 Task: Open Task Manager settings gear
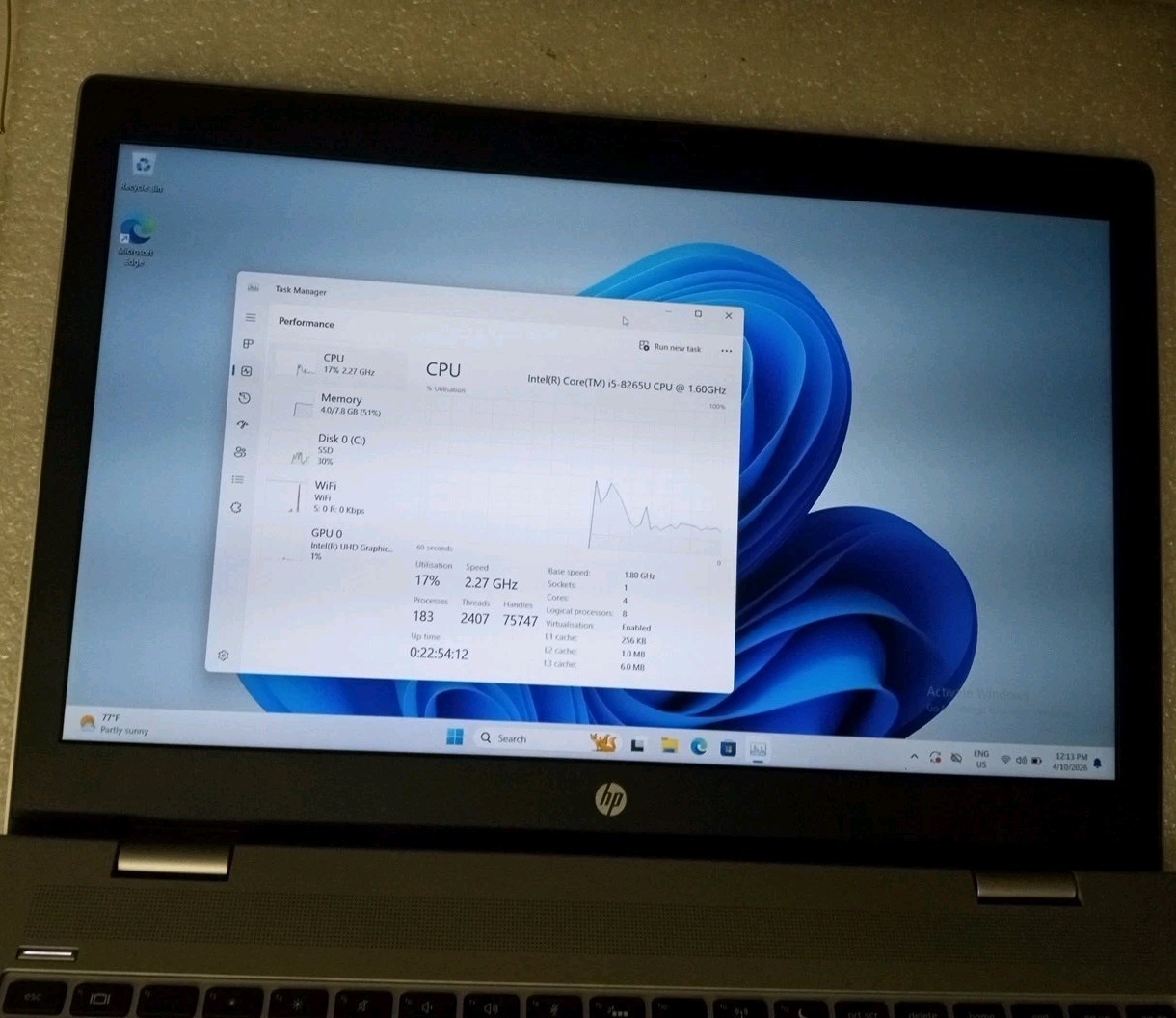(x=224, y=656)
